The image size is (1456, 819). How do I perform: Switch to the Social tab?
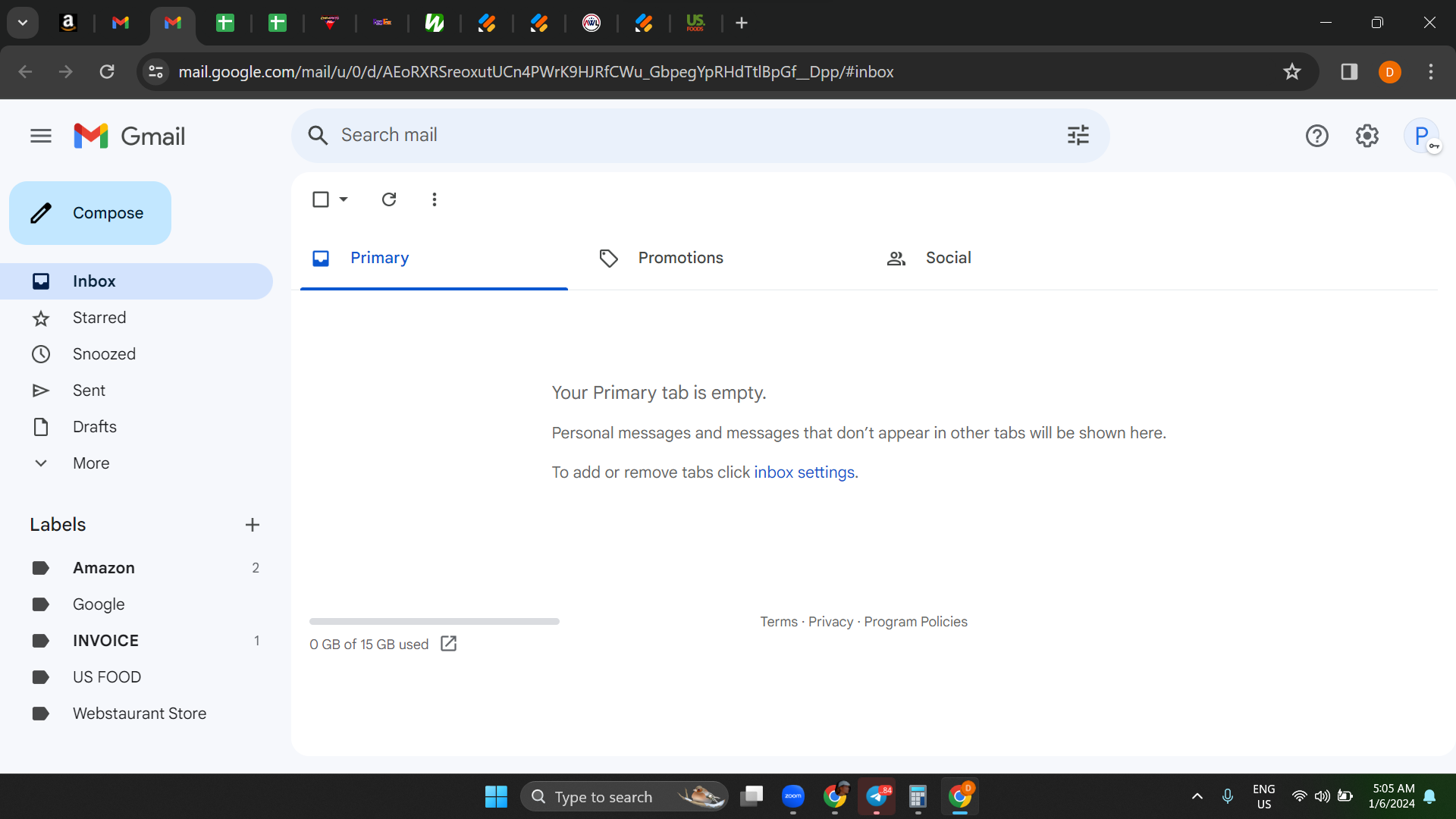point(1008,258)
